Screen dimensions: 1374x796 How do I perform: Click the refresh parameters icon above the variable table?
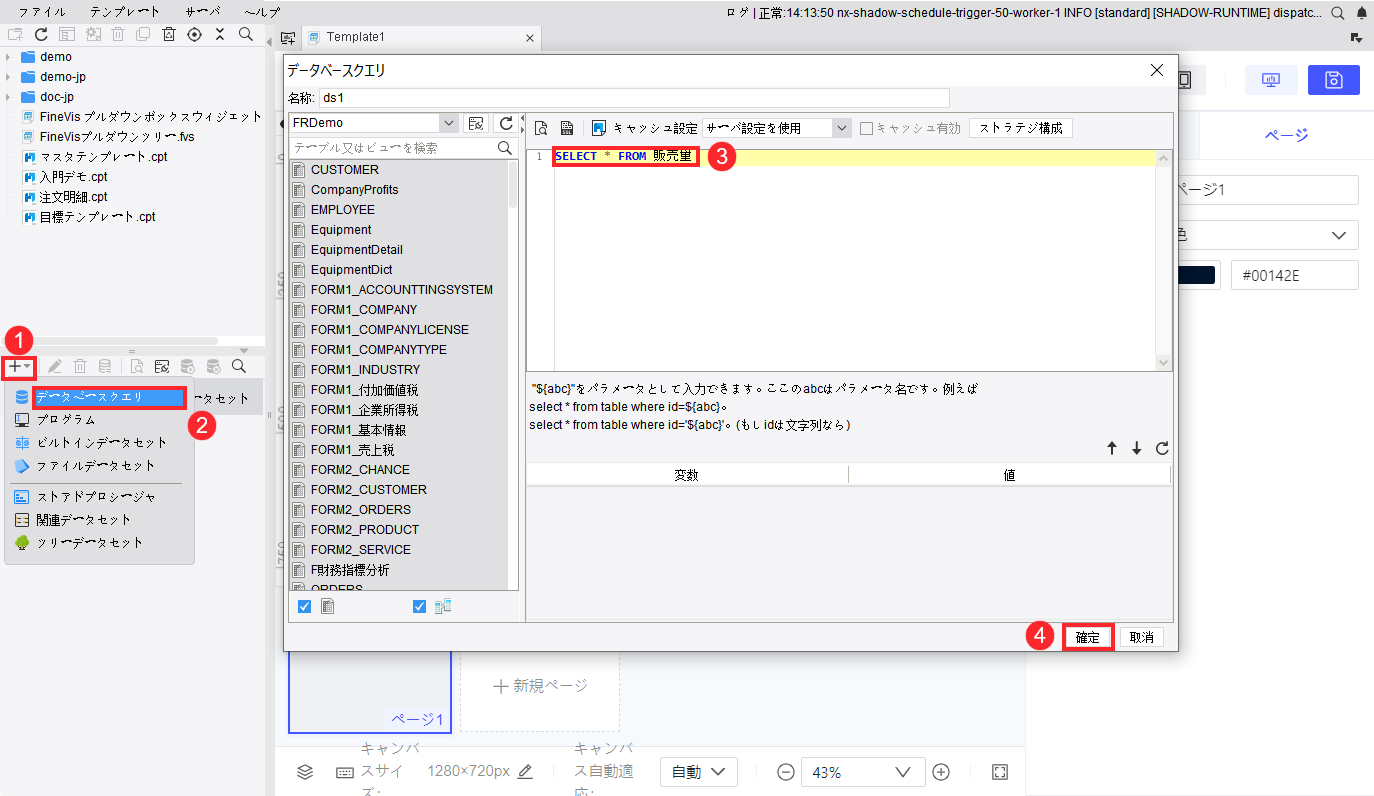pos(1162,449)
